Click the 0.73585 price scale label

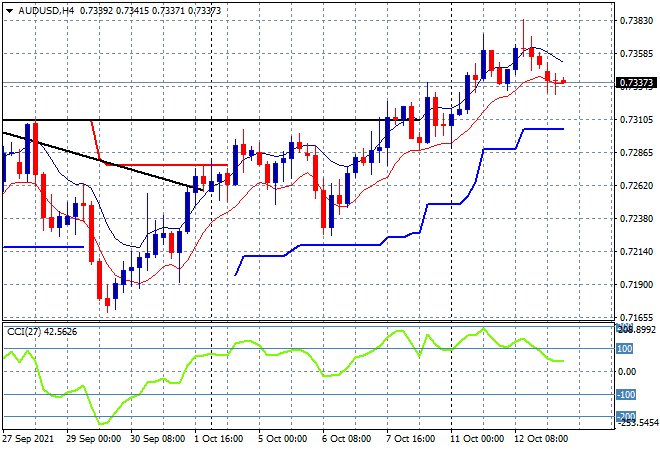click(636, 53)
